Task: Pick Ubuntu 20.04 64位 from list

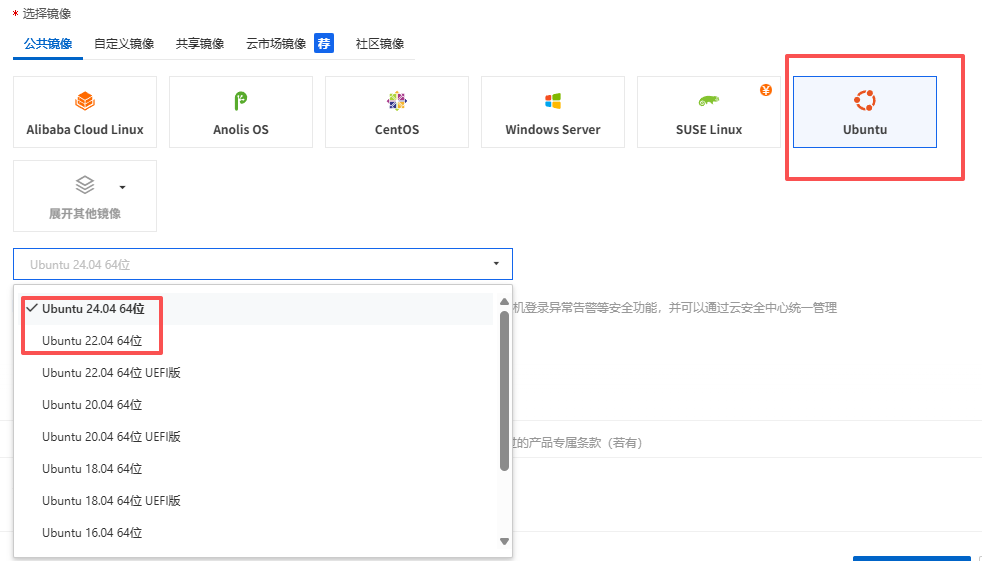Action: coord(92,405)
